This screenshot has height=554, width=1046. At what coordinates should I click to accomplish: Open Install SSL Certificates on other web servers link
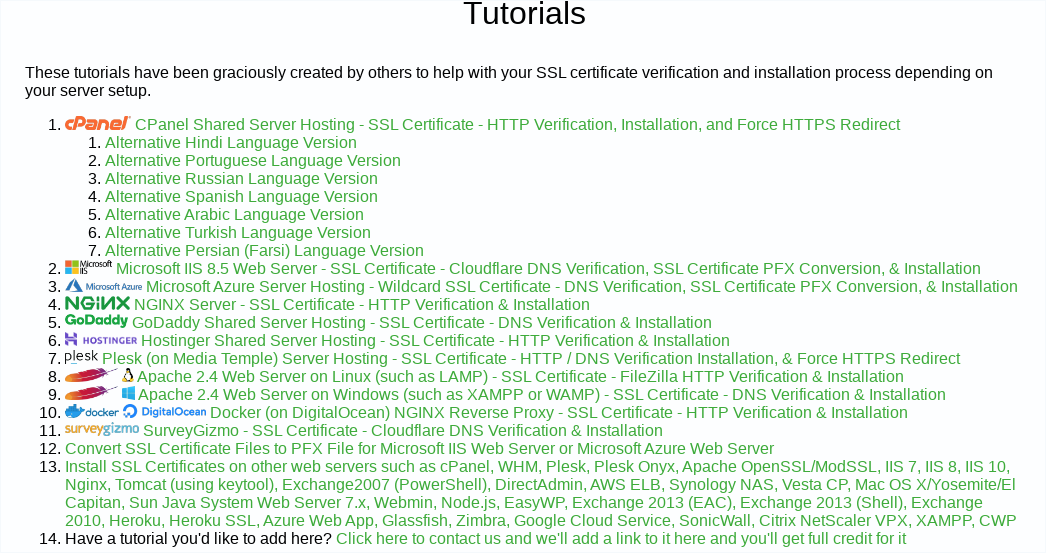click(x=540, y=494)
